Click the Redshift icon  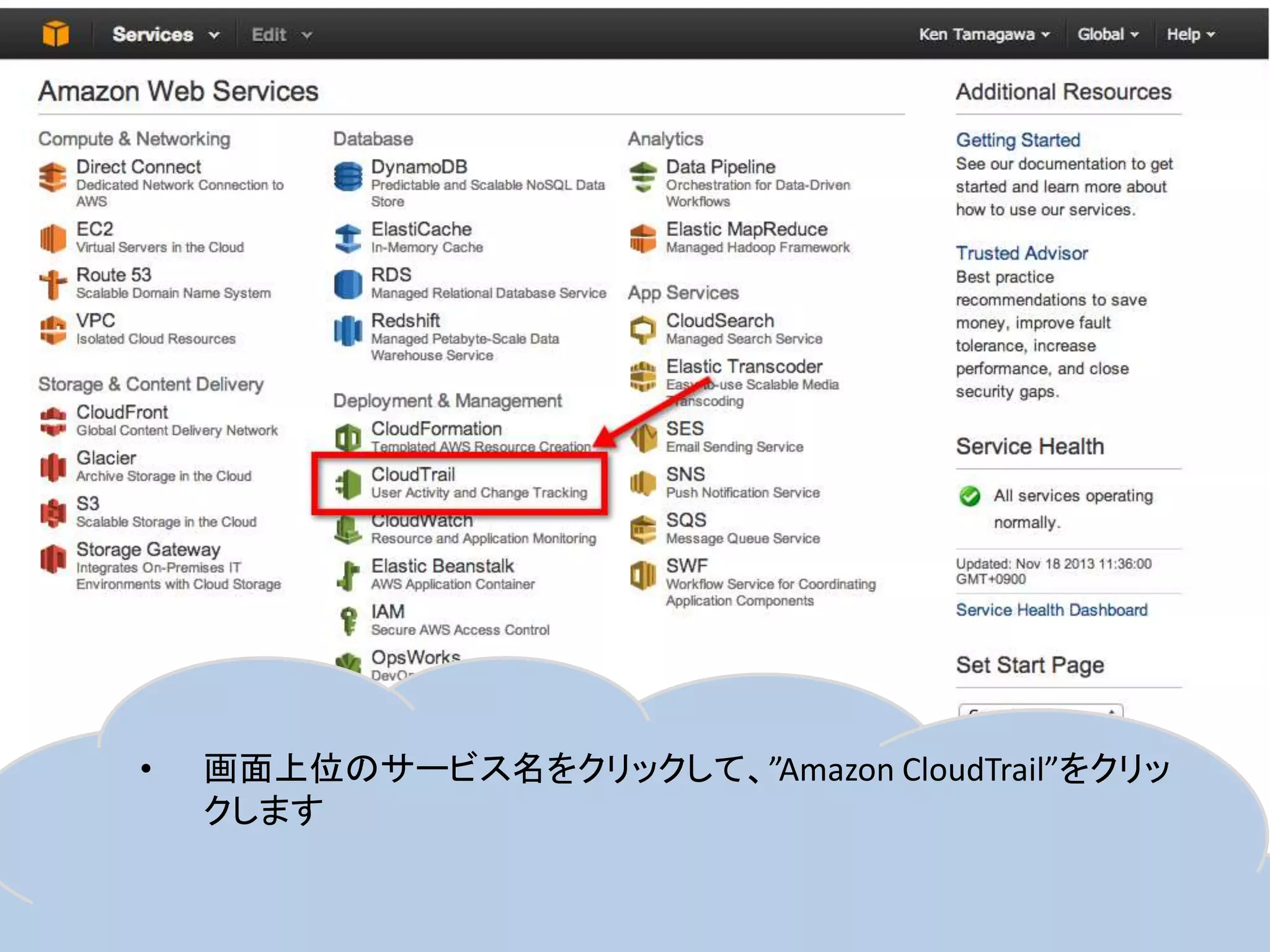pos(348,330)
